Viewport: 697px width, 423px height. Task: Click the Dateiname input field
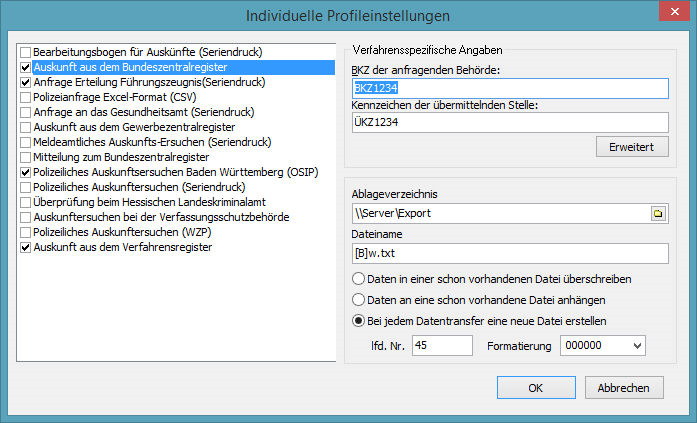507,253
